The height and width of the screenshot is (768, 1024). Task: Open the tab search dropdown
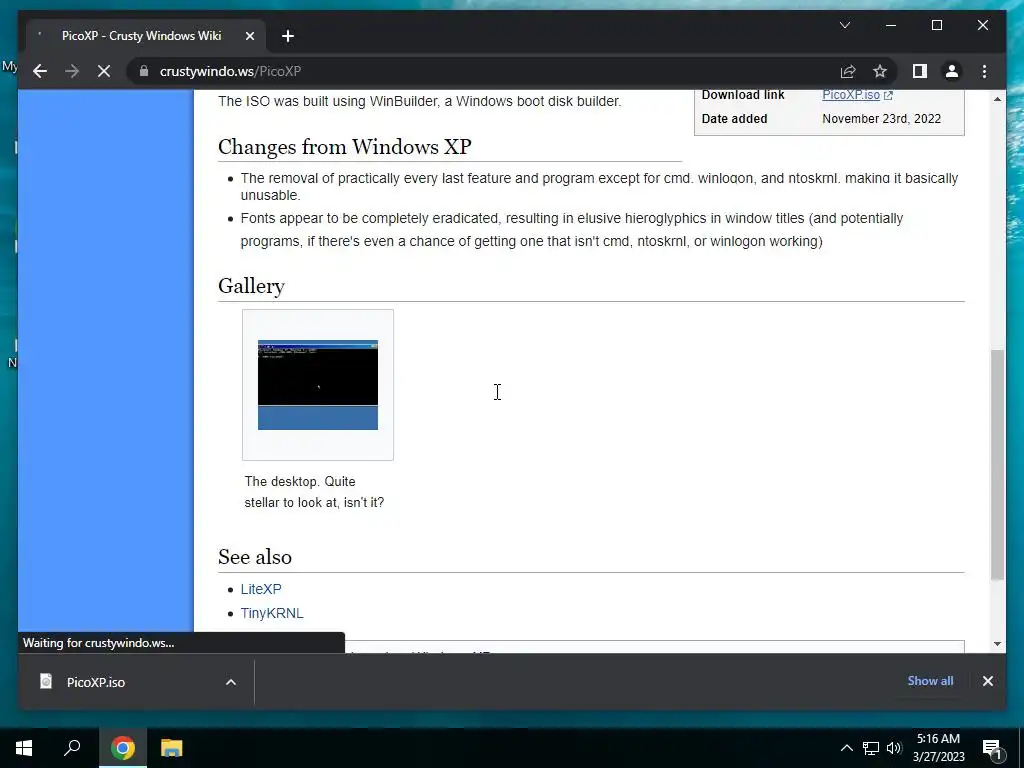coord(844,25)
